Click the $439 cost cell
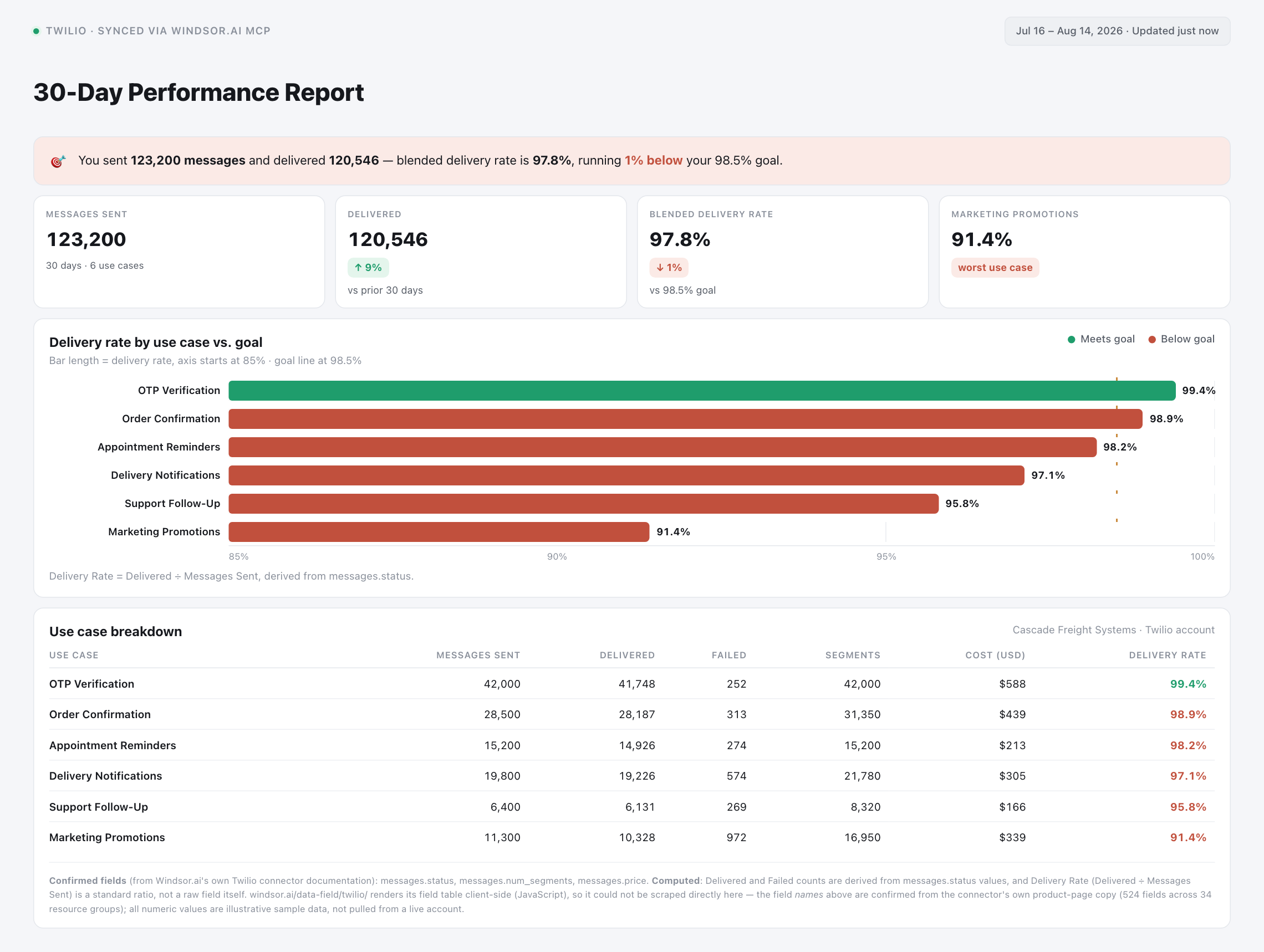Screen dimensions: 1264x952 pyautogui.click(x=1012, y=714)
